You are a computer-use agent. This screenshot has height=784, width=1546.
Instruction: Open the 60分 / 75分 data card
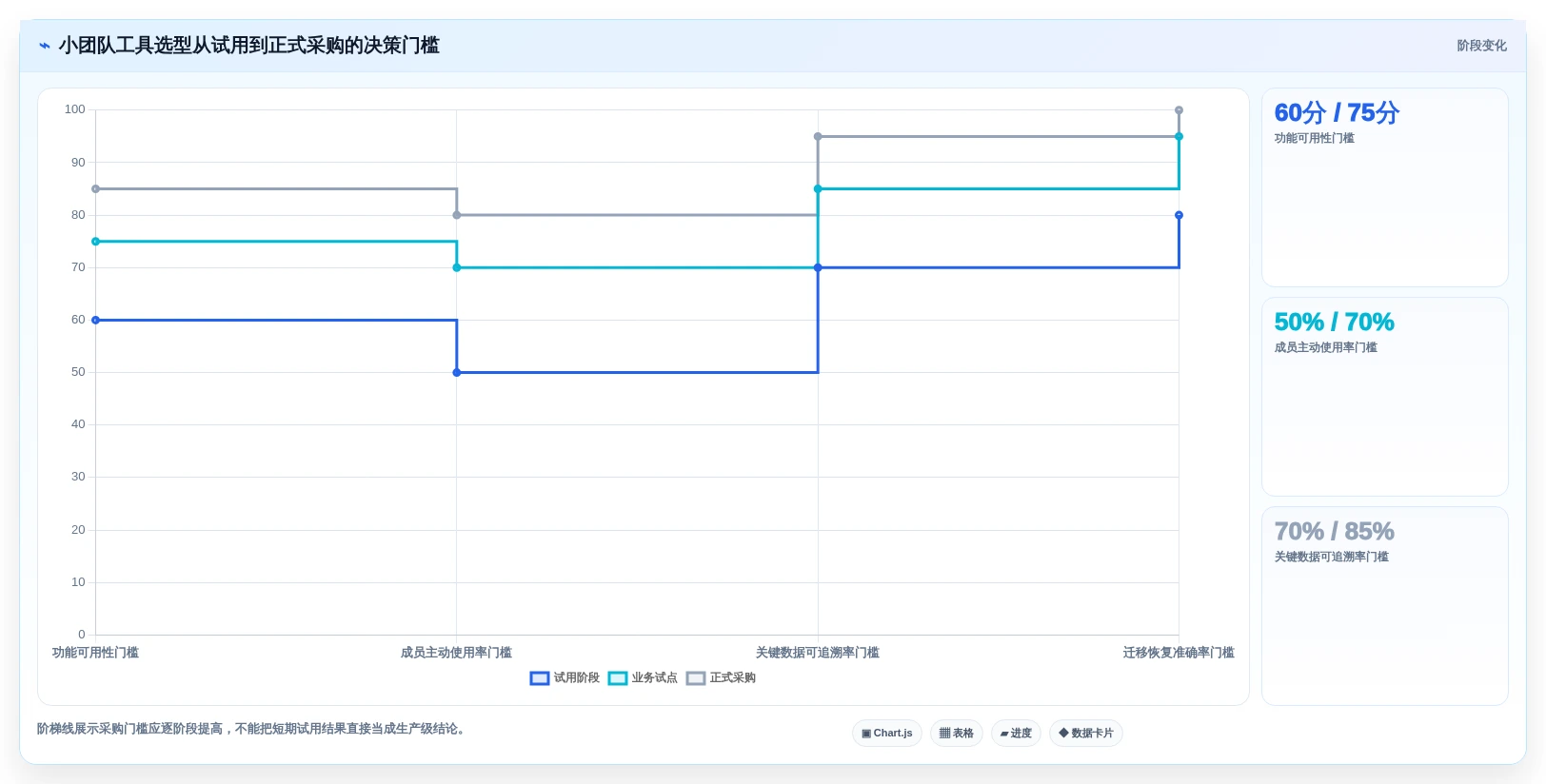pyautogui.click(x=1385, y=187)
